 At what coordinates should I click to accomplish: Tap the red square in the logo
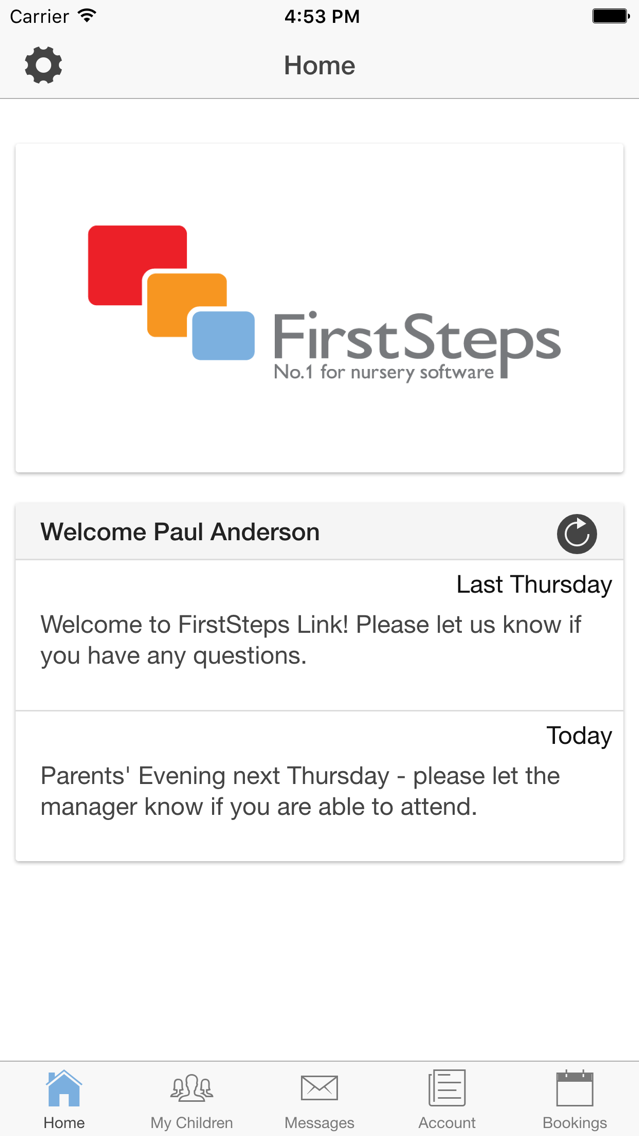[x=137, y=264]
